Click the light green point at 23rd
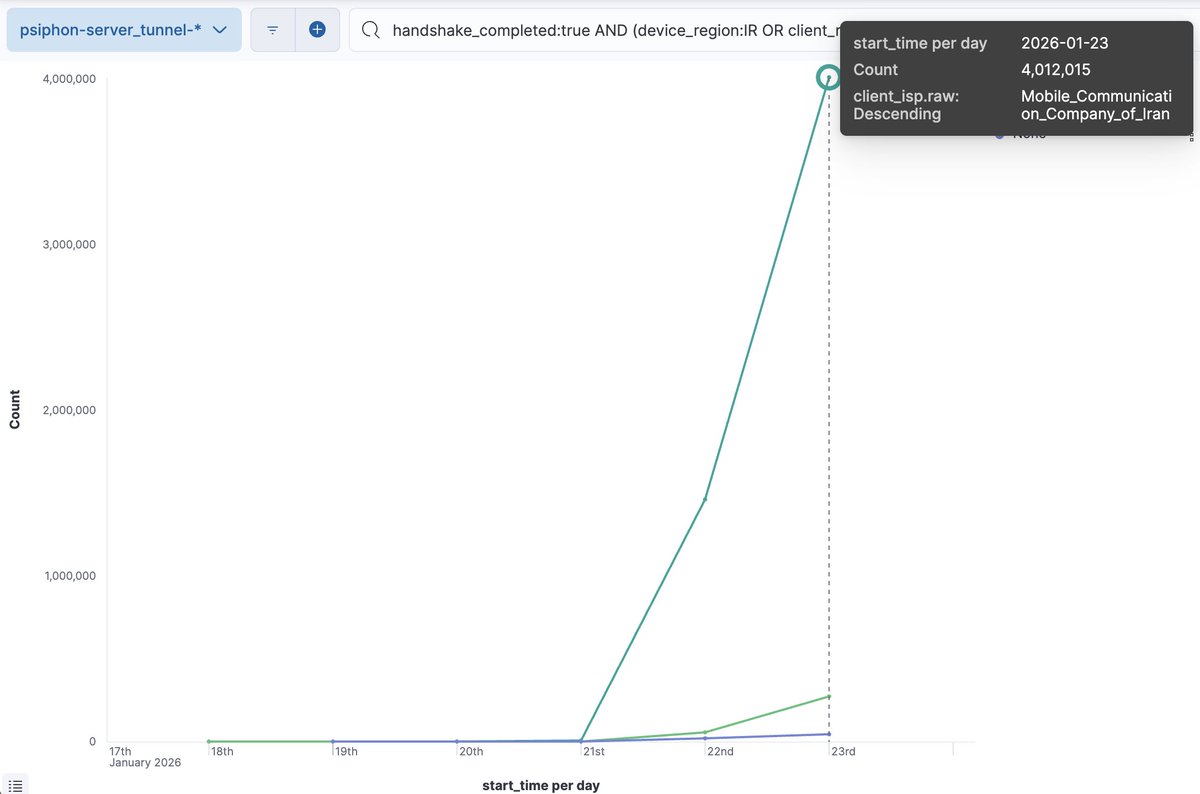The height and width of the screenshot is (794, 1200). pos(829,696)
